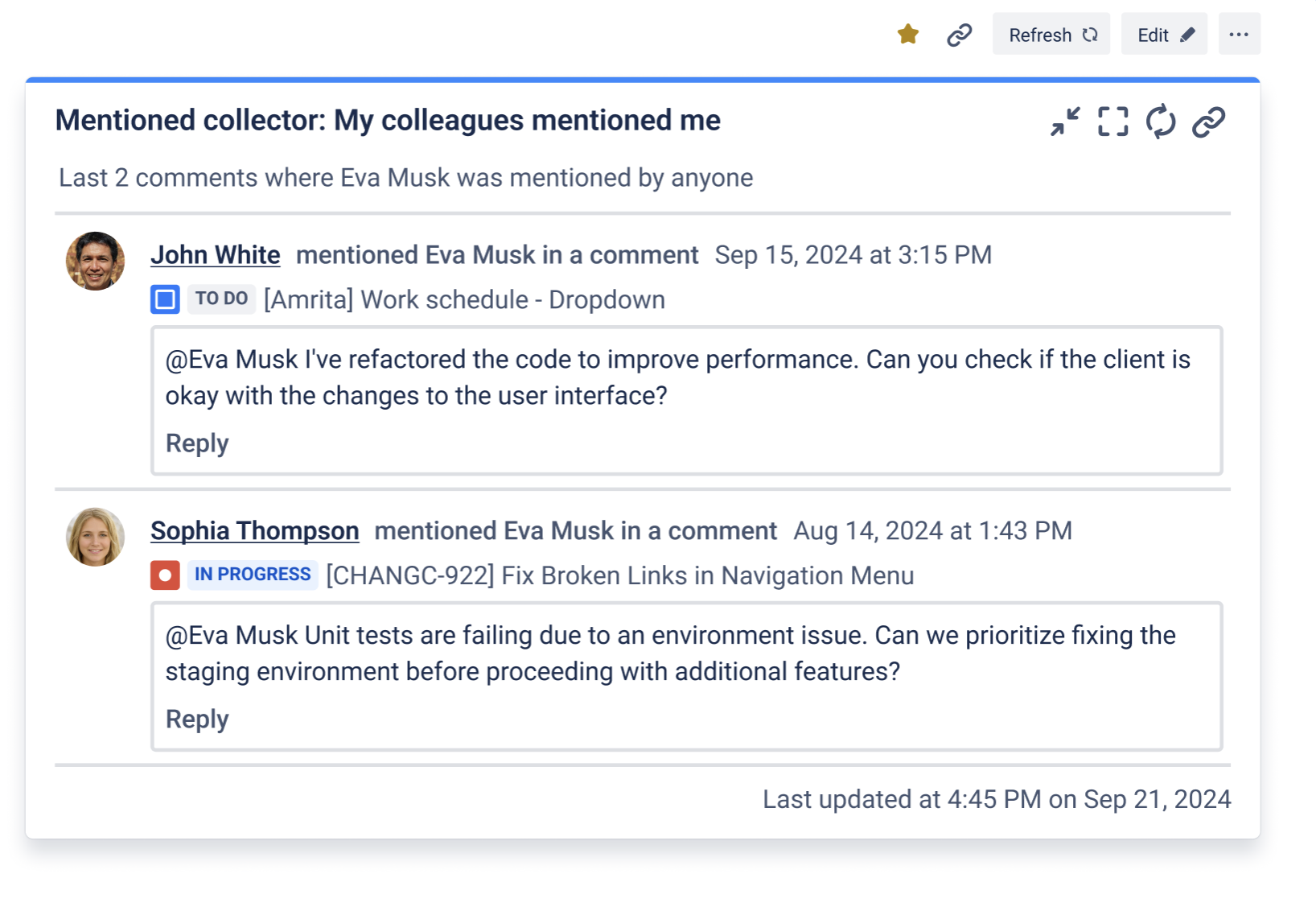Viewport: 1316px width, 911px height.
Task: Copy dashboard link via top chain icon
Action: [x=959, y=35]
